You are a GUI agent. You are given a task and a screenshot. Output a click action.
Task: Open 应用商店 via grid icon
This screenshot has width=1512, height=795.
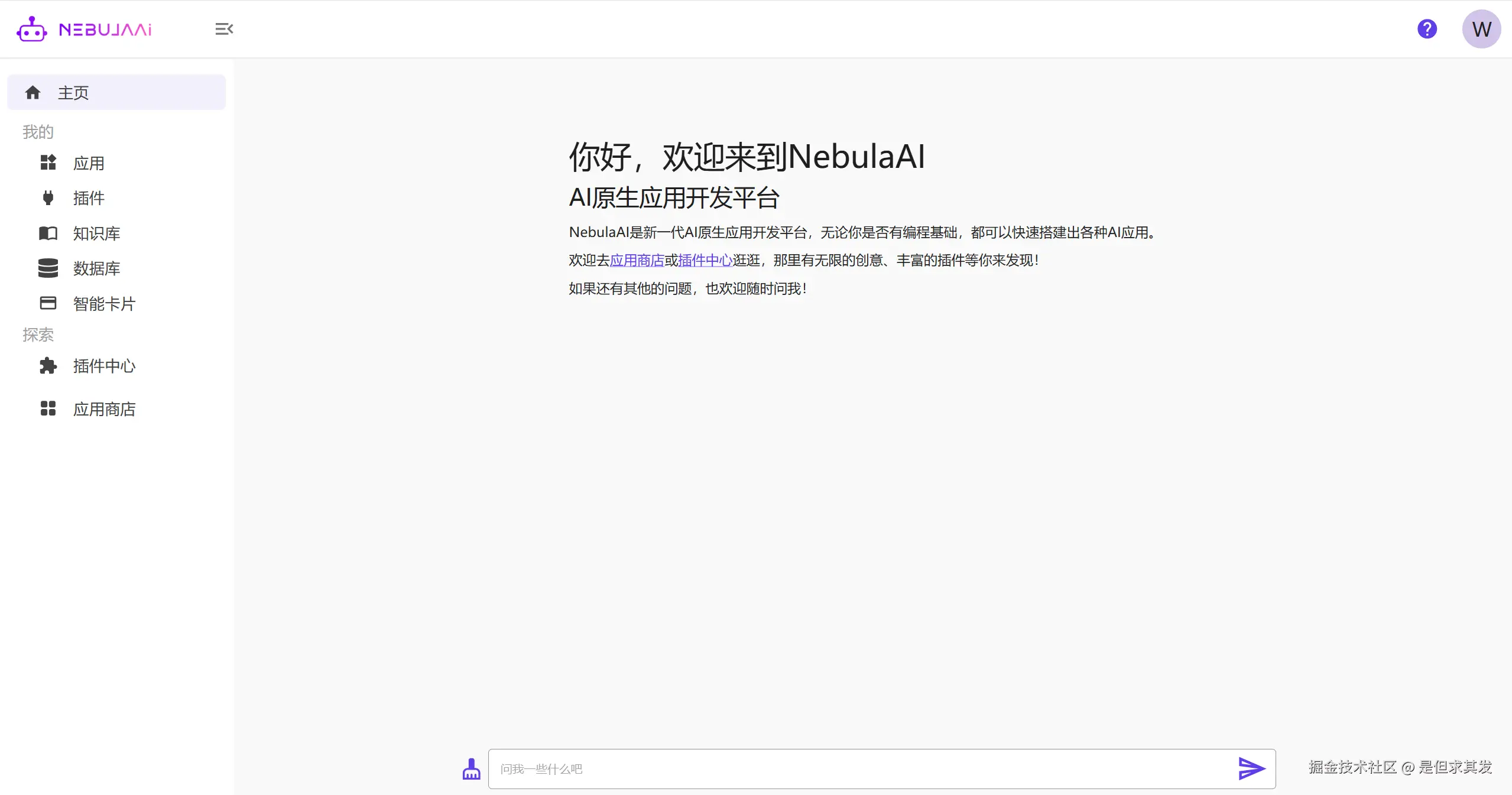tap(48, 408)
